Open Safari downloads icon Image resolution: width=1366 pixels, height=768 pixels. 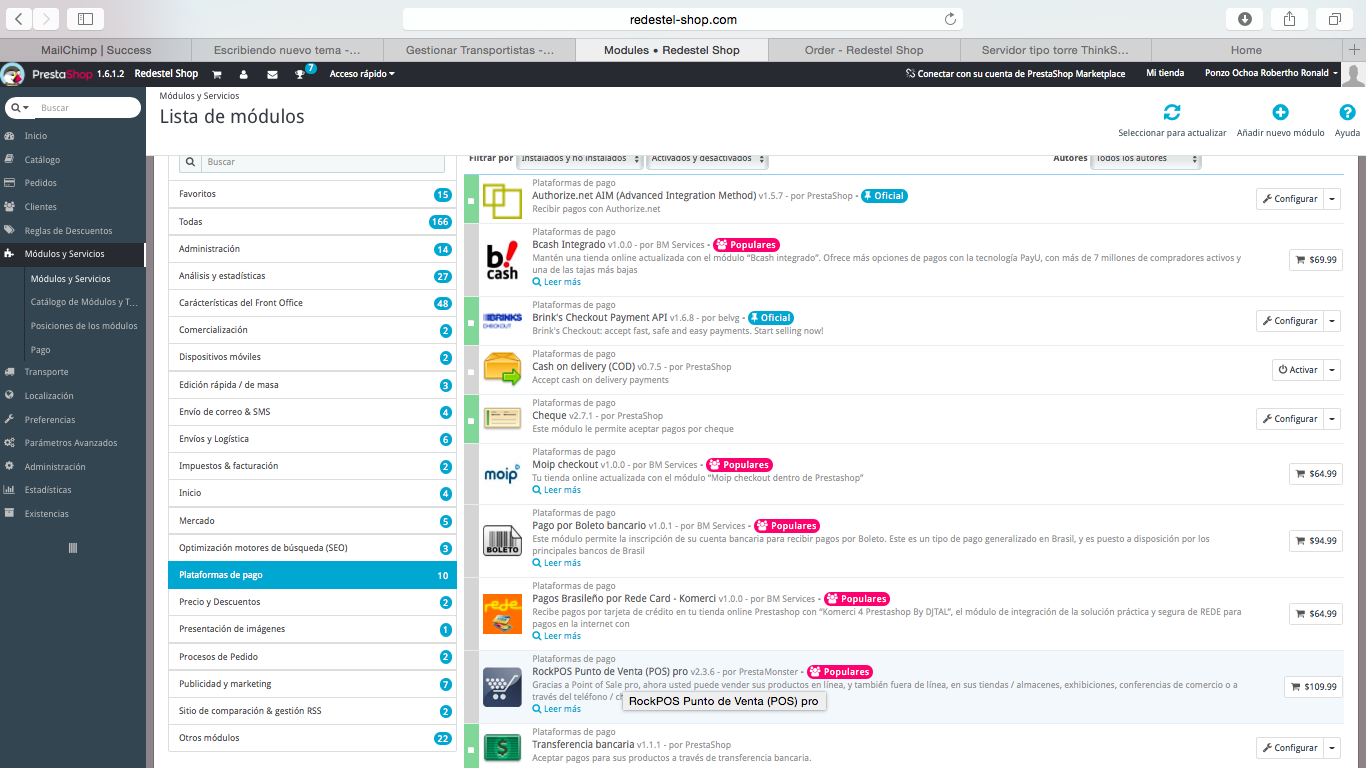(x=1245, y=19)
